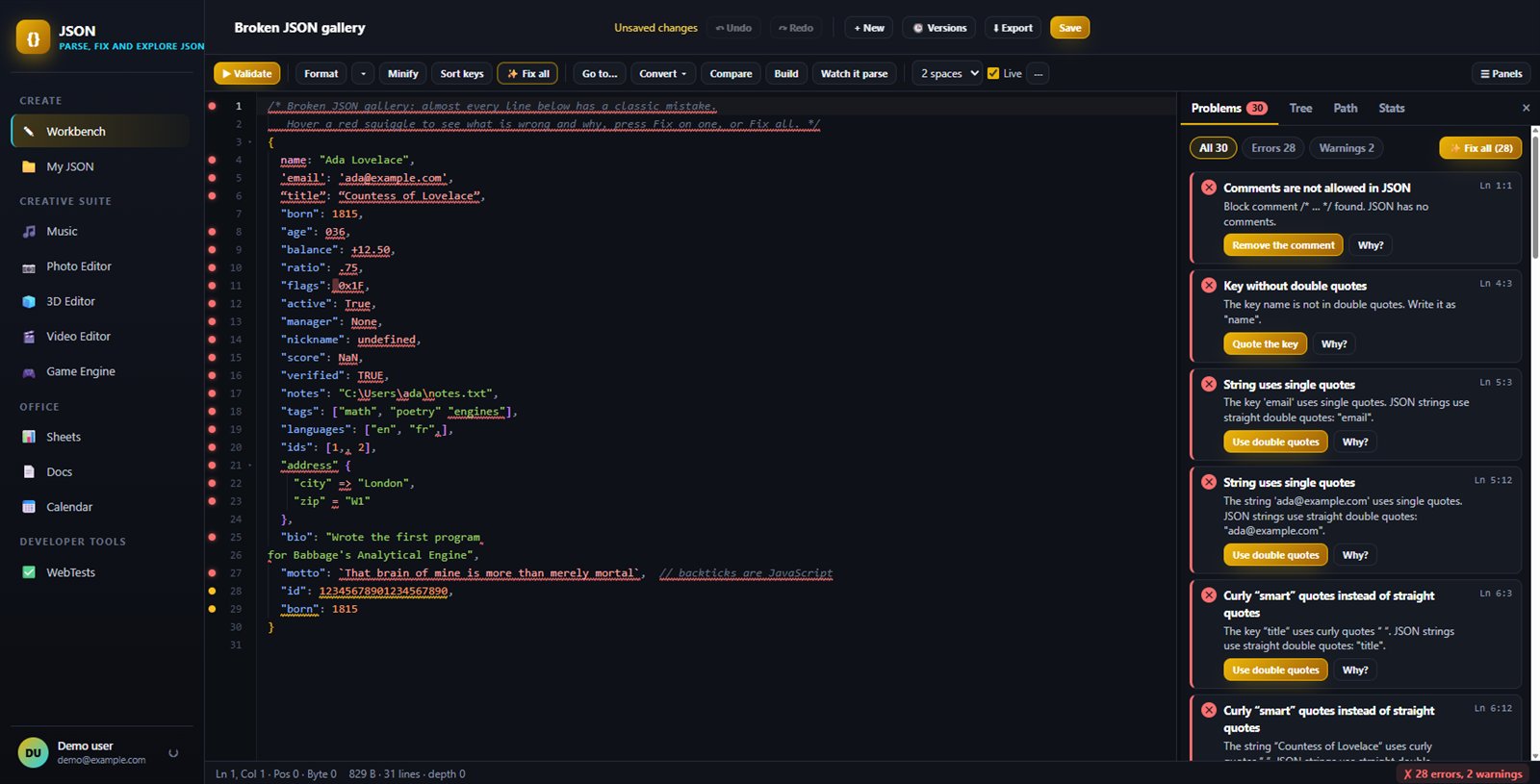
Task: Click the error marker on line 4
Action: 212,160
